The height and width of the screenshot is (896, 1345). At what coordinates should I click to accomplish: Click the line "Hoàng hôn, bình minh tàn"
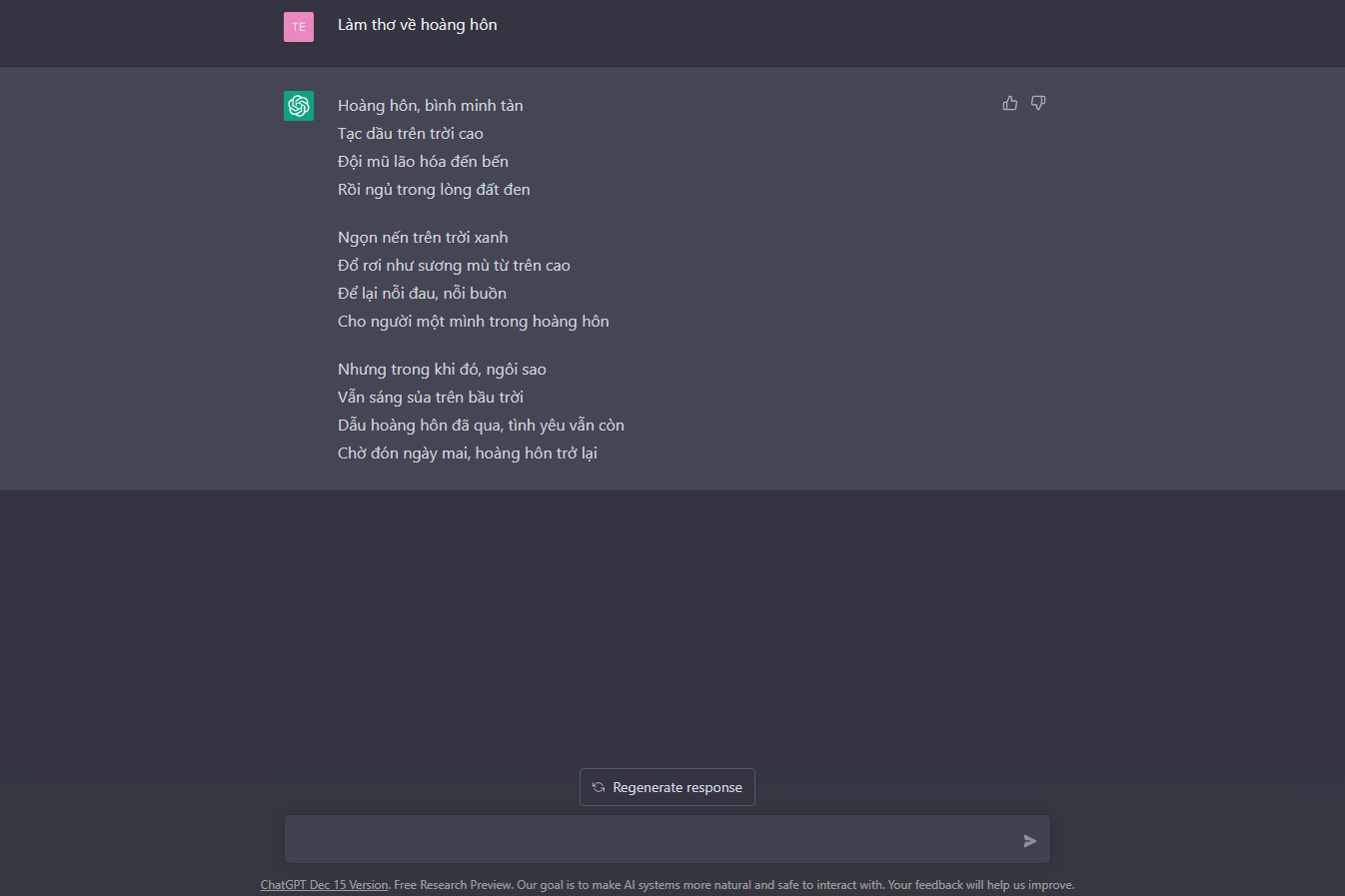(x=430, y=106)
